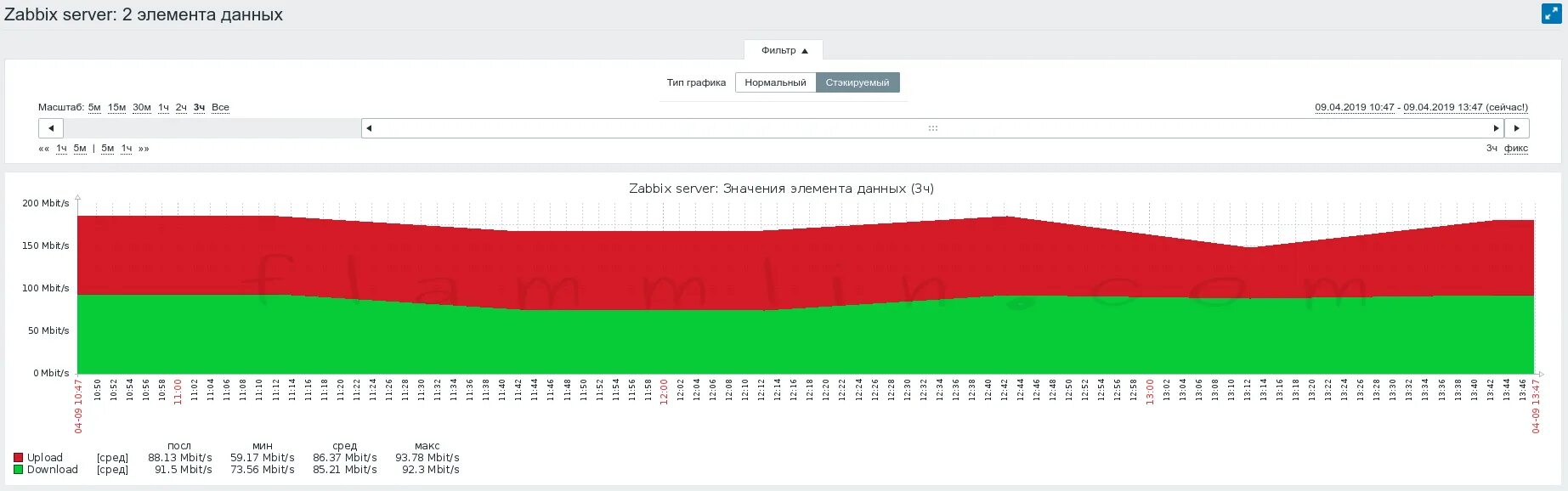Click the green Download legend swatch
The image size is (1568, 491).
[x=18, y=470]
